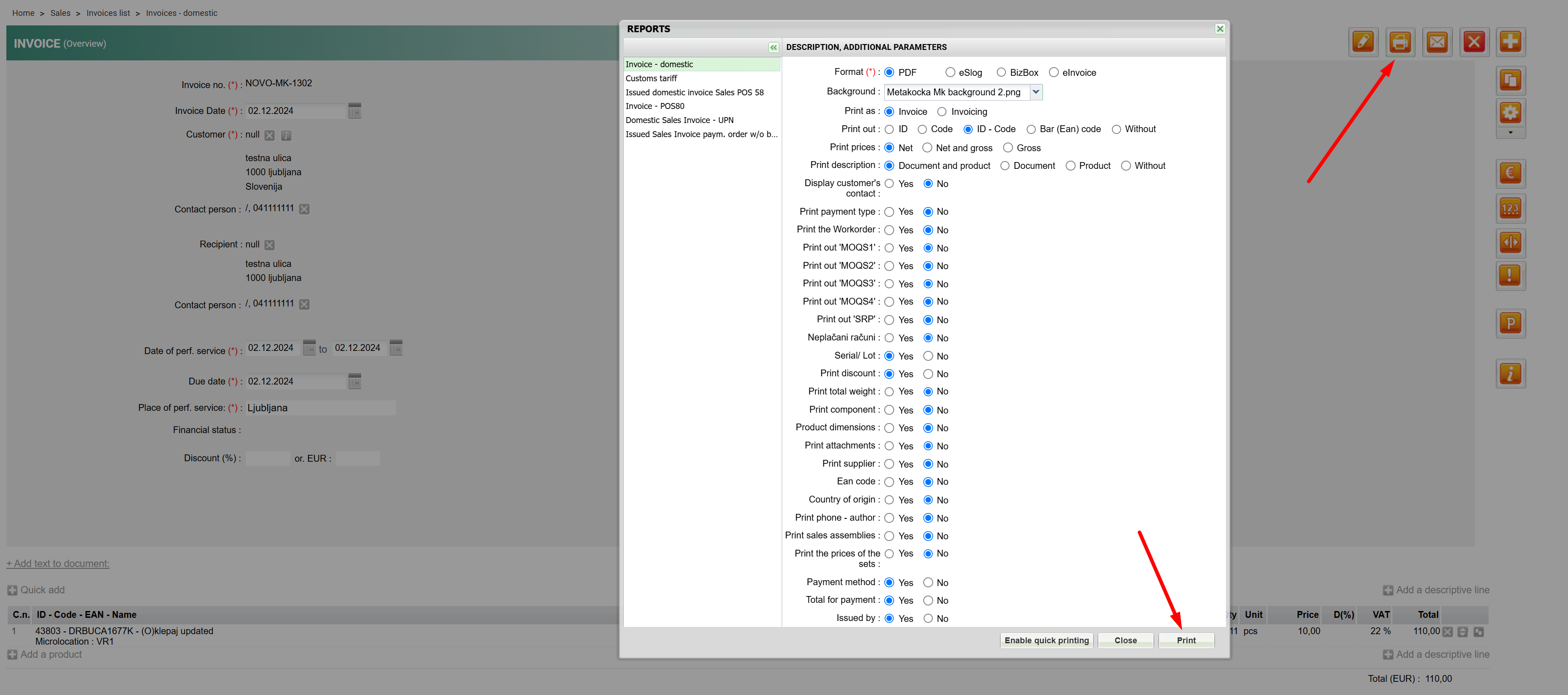Select Domestic Sales Invoice - UPN report
Viewport: 1568px width, 695px height.
coord(679,120)
